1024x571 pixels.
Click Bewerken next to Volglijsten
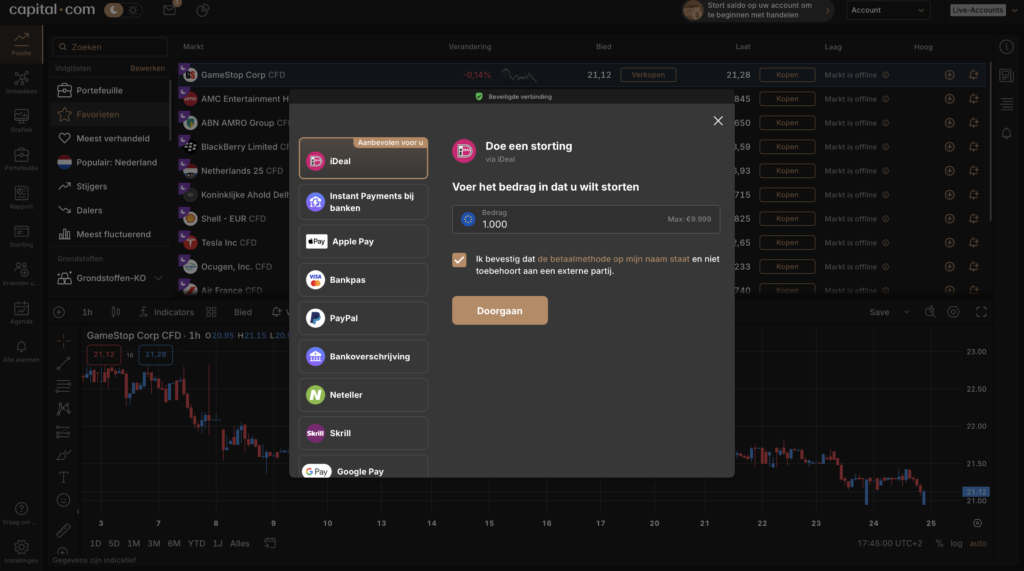(148, 68)
